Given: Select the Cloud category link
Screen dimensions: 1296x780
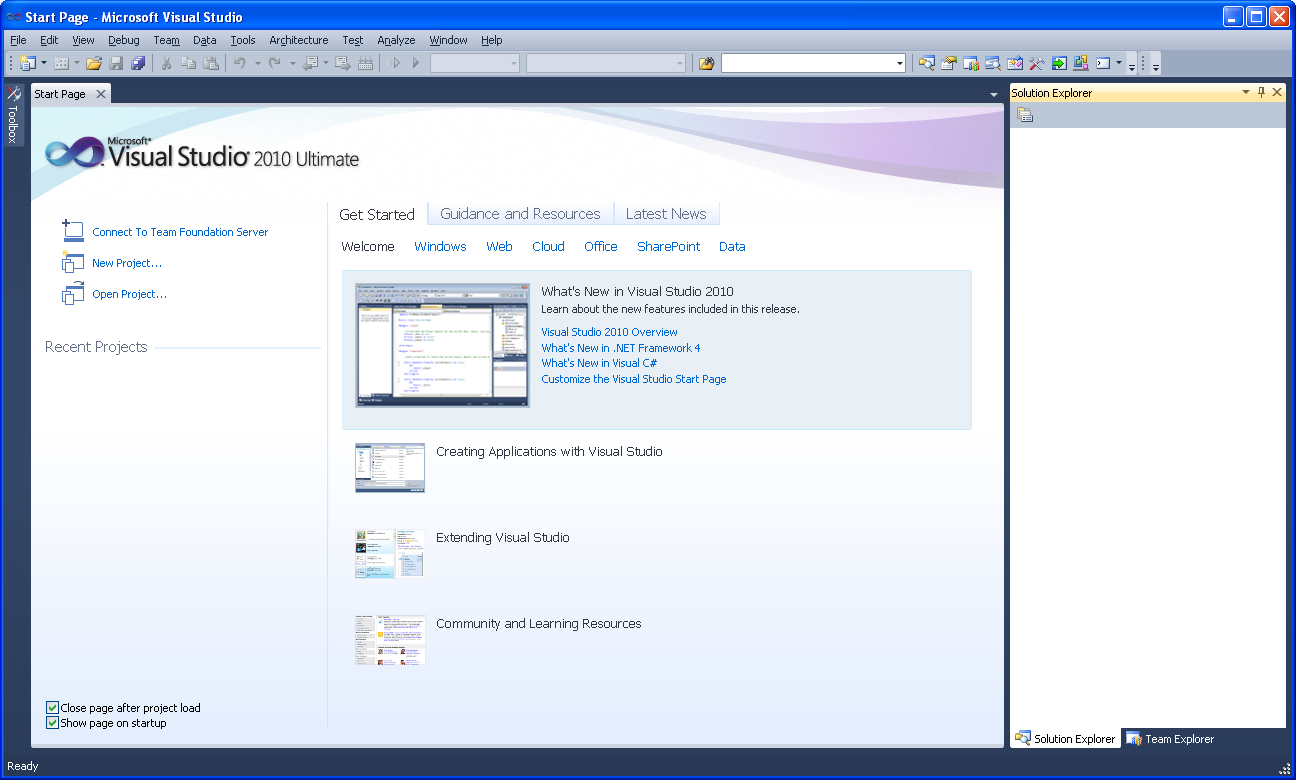Looking at the screenshot, I should point(548,246).
